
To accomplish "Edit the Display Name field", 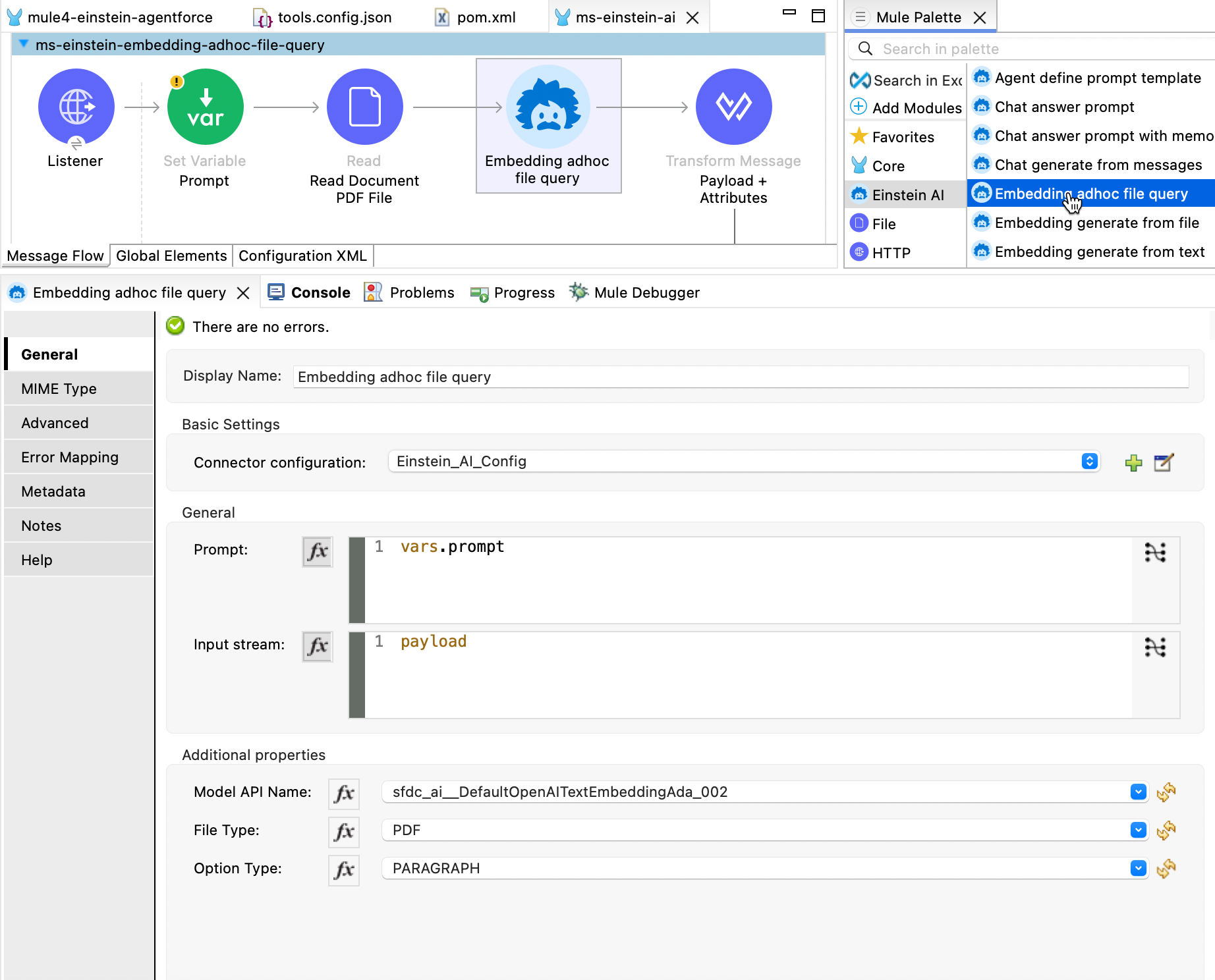I will (x=741, y=377).
